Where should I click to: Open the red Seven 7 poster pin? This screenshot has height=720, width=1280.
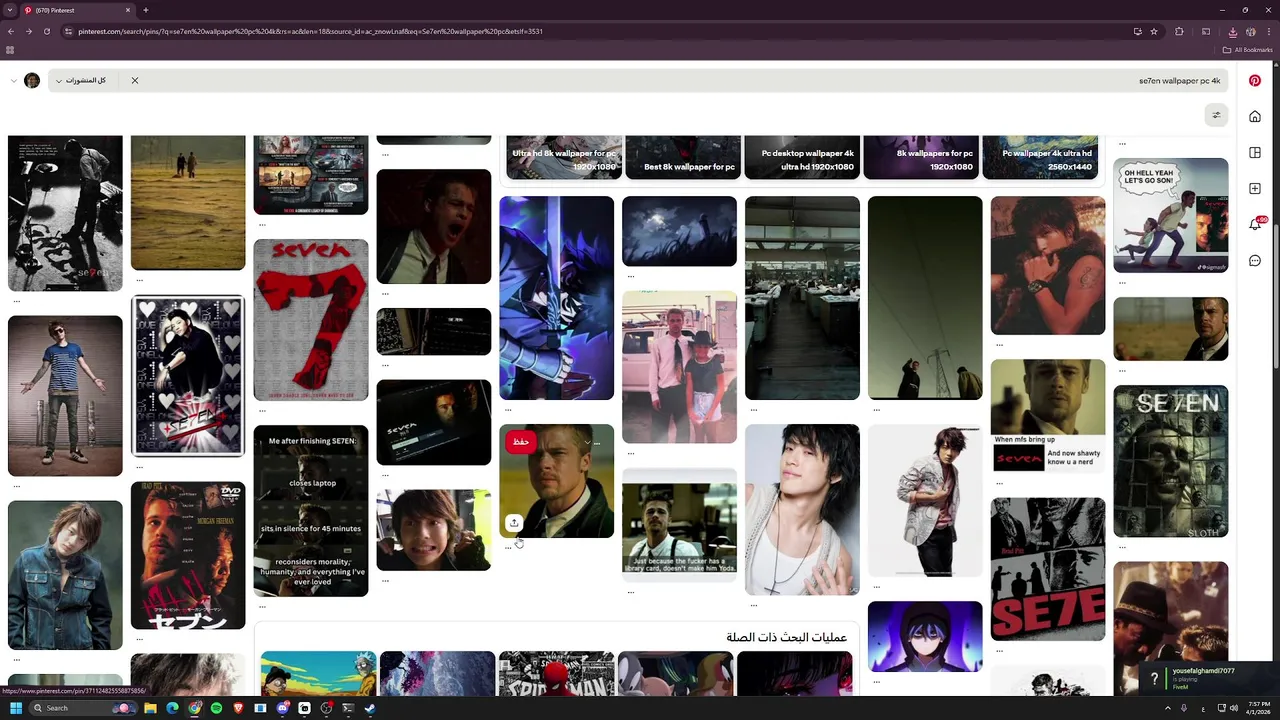click(x=311, y=320)
